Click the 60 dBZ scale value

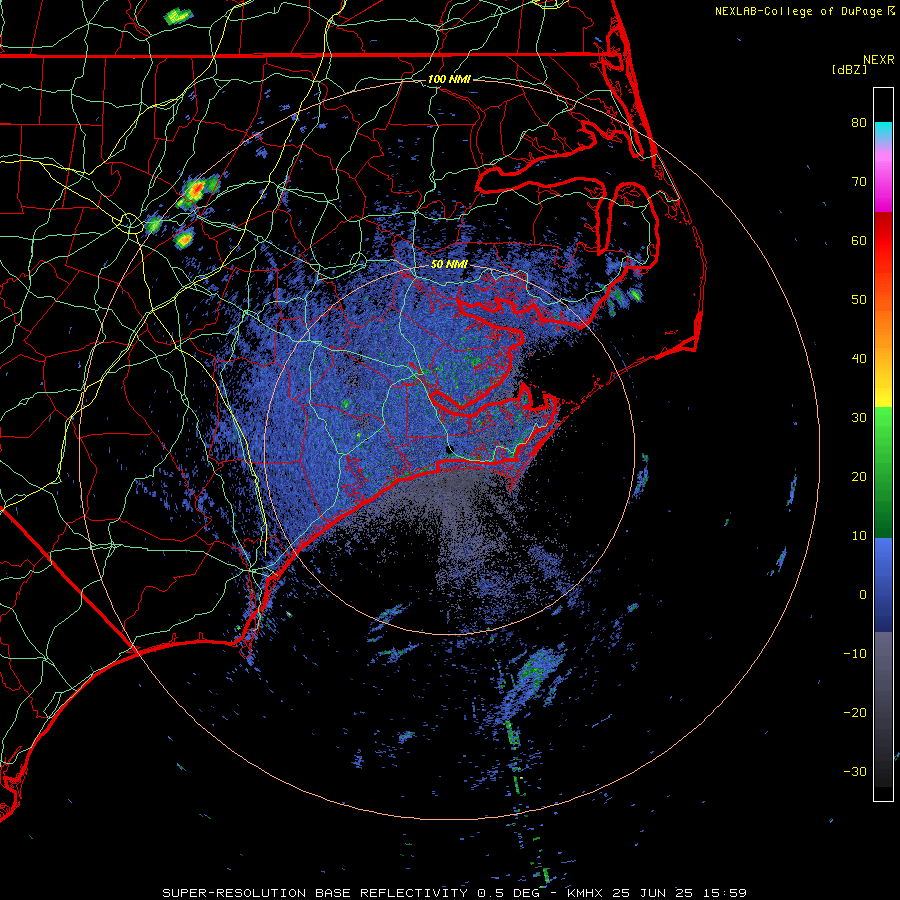coord(859,240)
